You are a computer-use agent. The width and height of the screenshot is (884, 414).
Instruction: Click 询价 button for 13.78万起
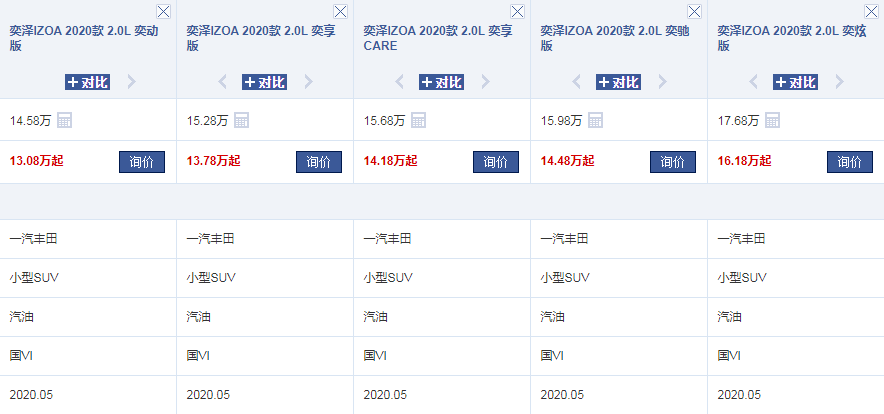(319, 162)
